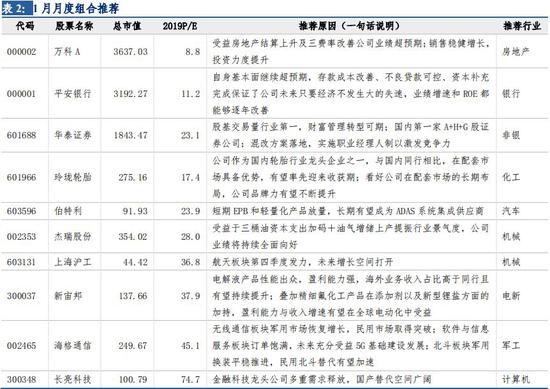
Task: Select market value 275.16
Action: [x=133, y=177]
